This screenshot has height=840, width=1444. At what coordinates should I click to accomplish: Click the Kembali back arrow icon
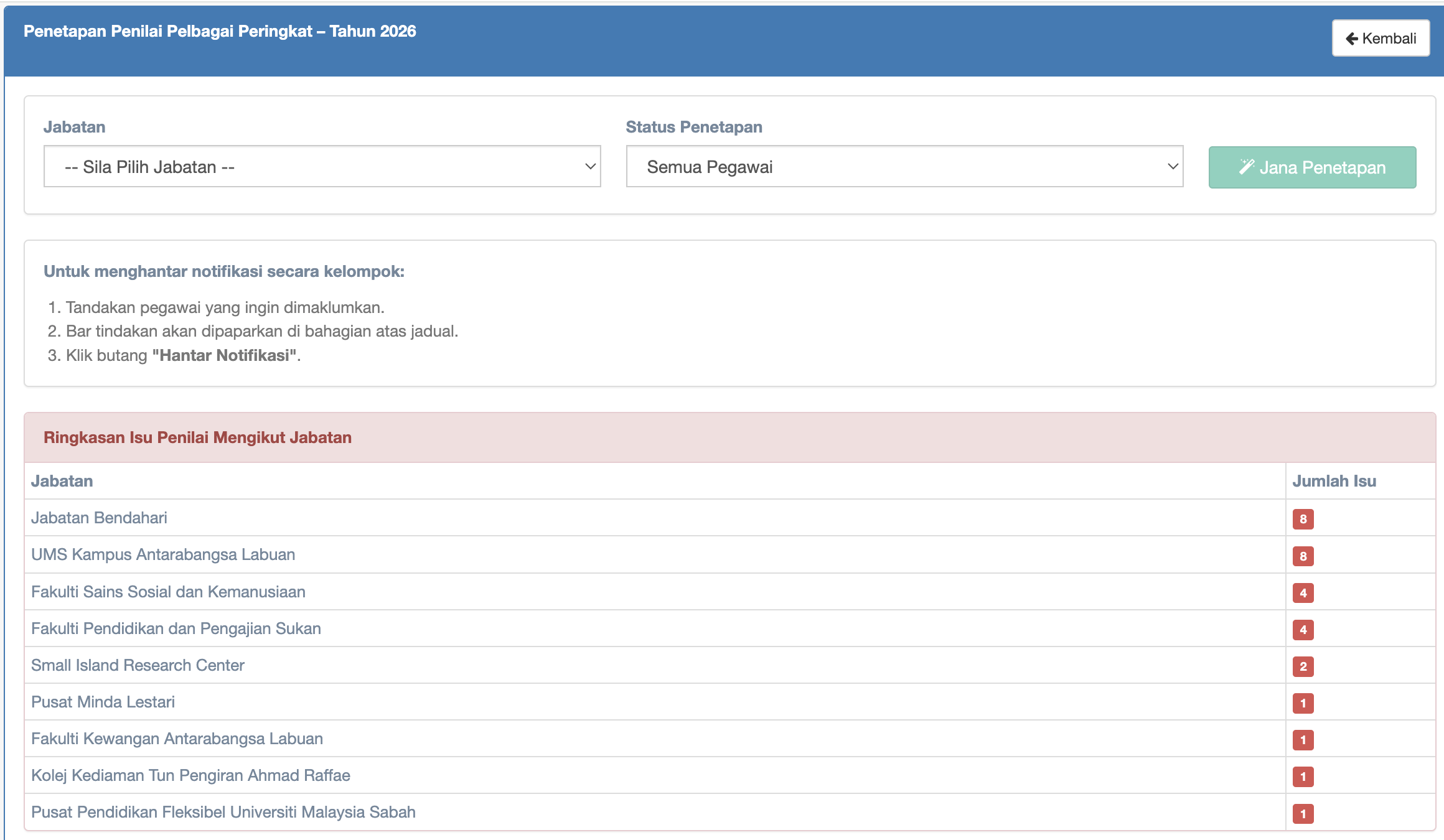click(1351, 39)
